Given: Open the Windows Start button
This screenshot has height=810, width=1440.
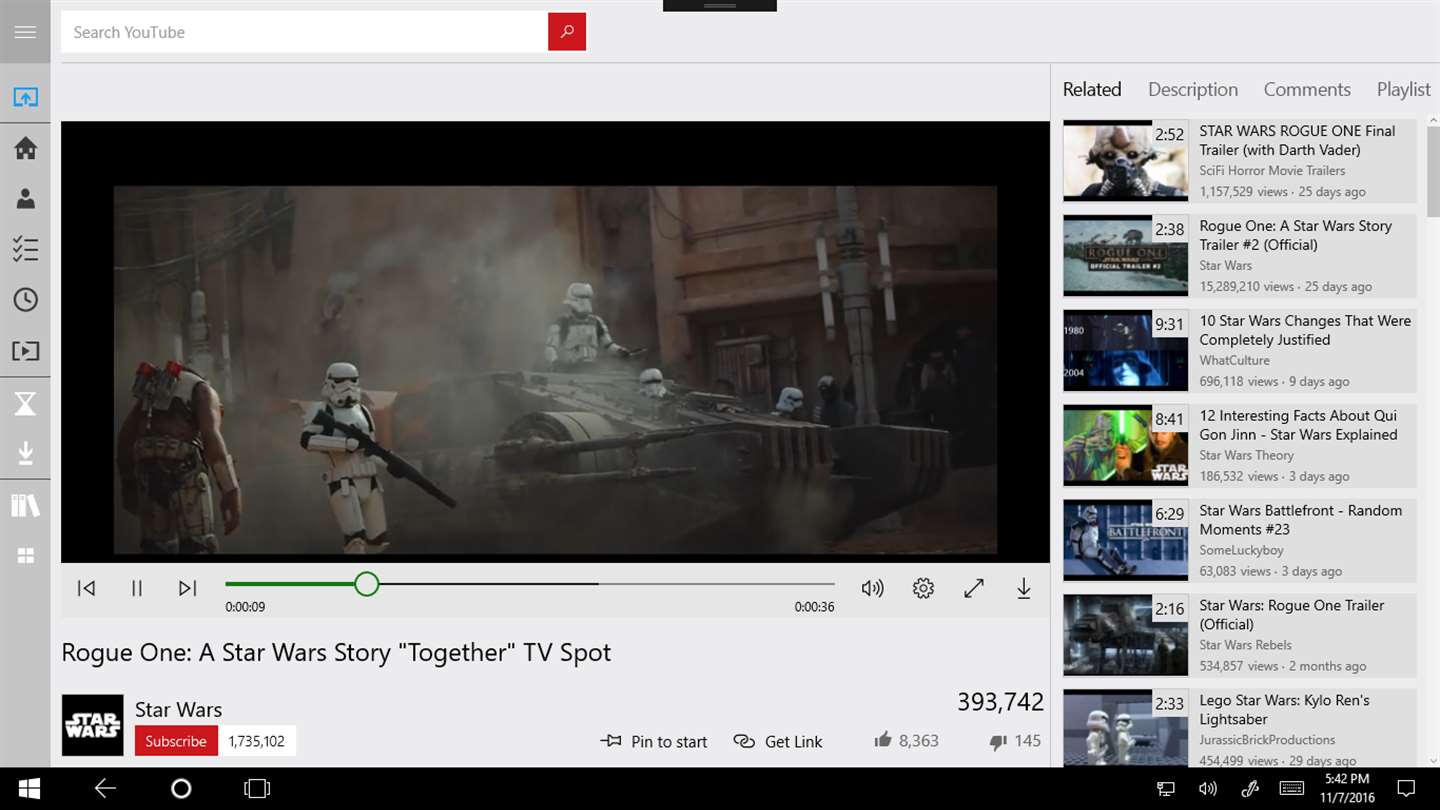Looking at the screenshot, I should (29, 789).
